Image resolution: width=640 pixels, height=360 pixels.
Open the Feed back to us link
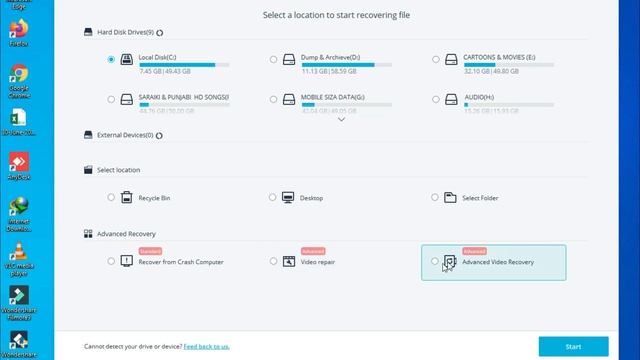[207, 347]
